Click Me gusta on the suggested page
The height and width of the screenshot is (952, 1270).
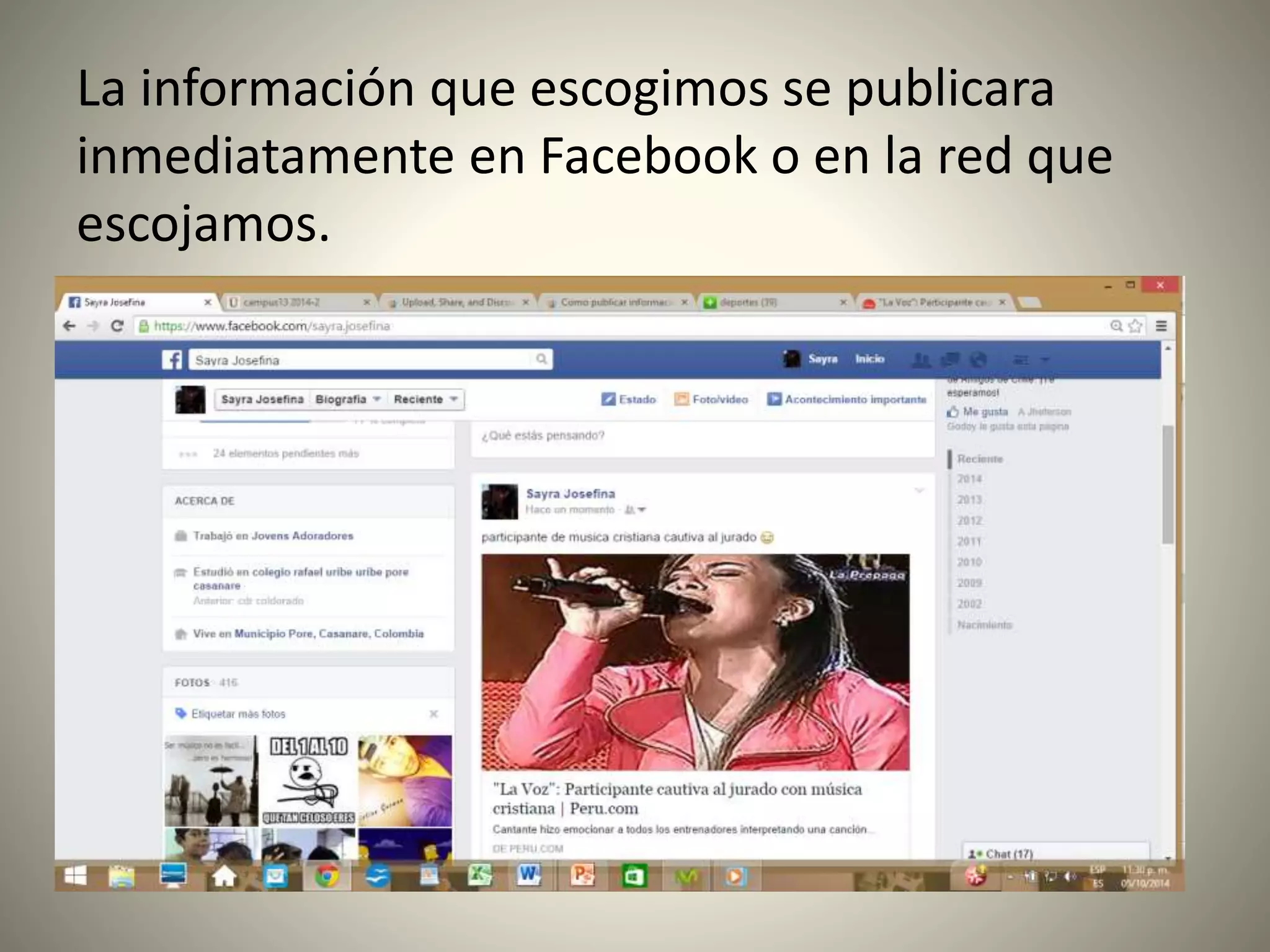[985, 412]
